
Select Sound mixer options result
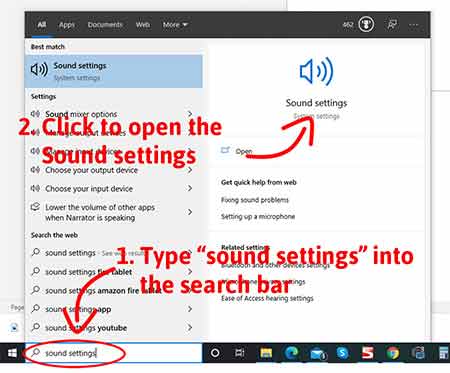[x=113, y=114]
